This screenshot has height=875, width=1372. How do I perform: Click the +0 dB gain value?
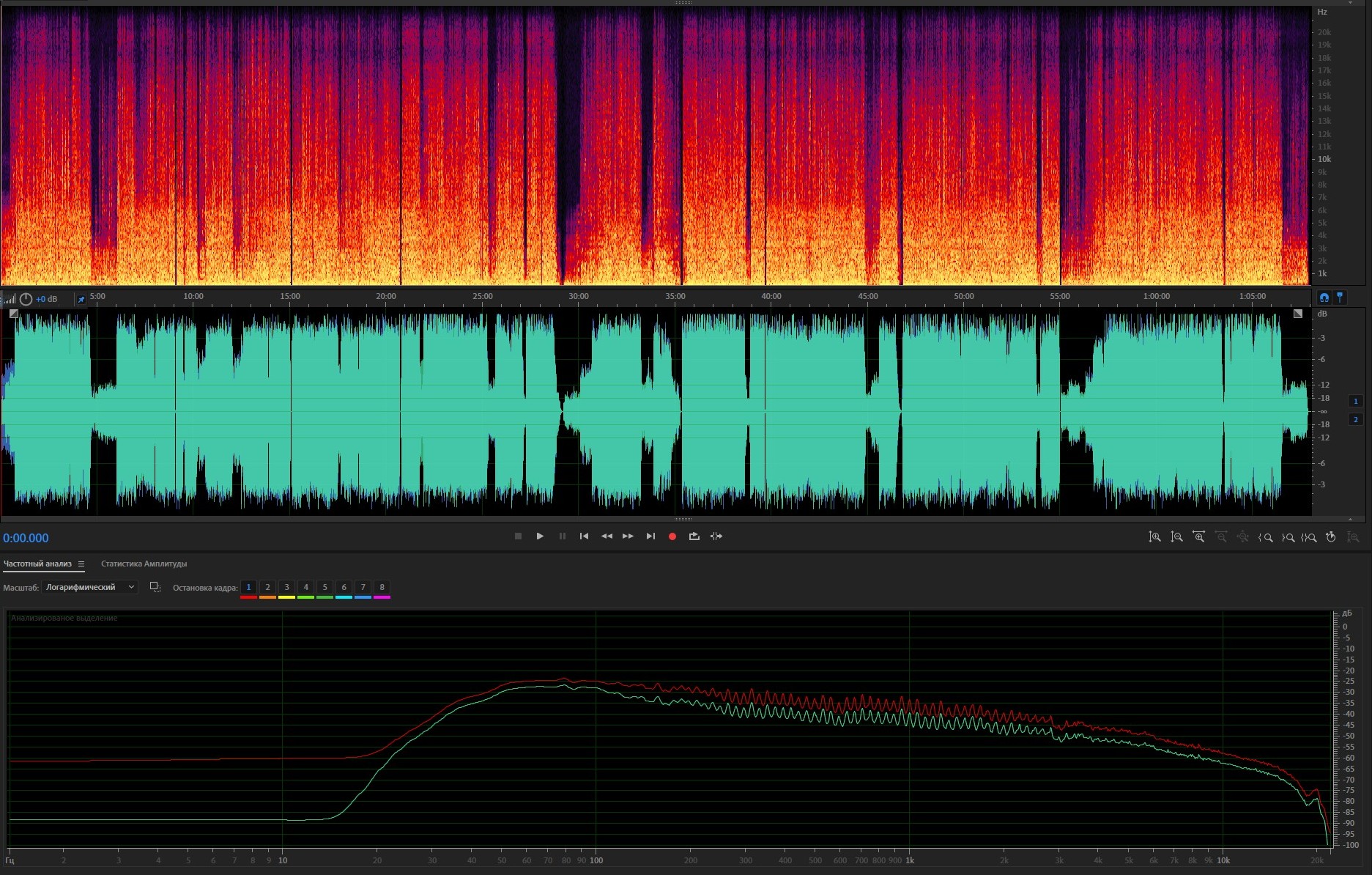pyautogui.click(x=47, y=299)
